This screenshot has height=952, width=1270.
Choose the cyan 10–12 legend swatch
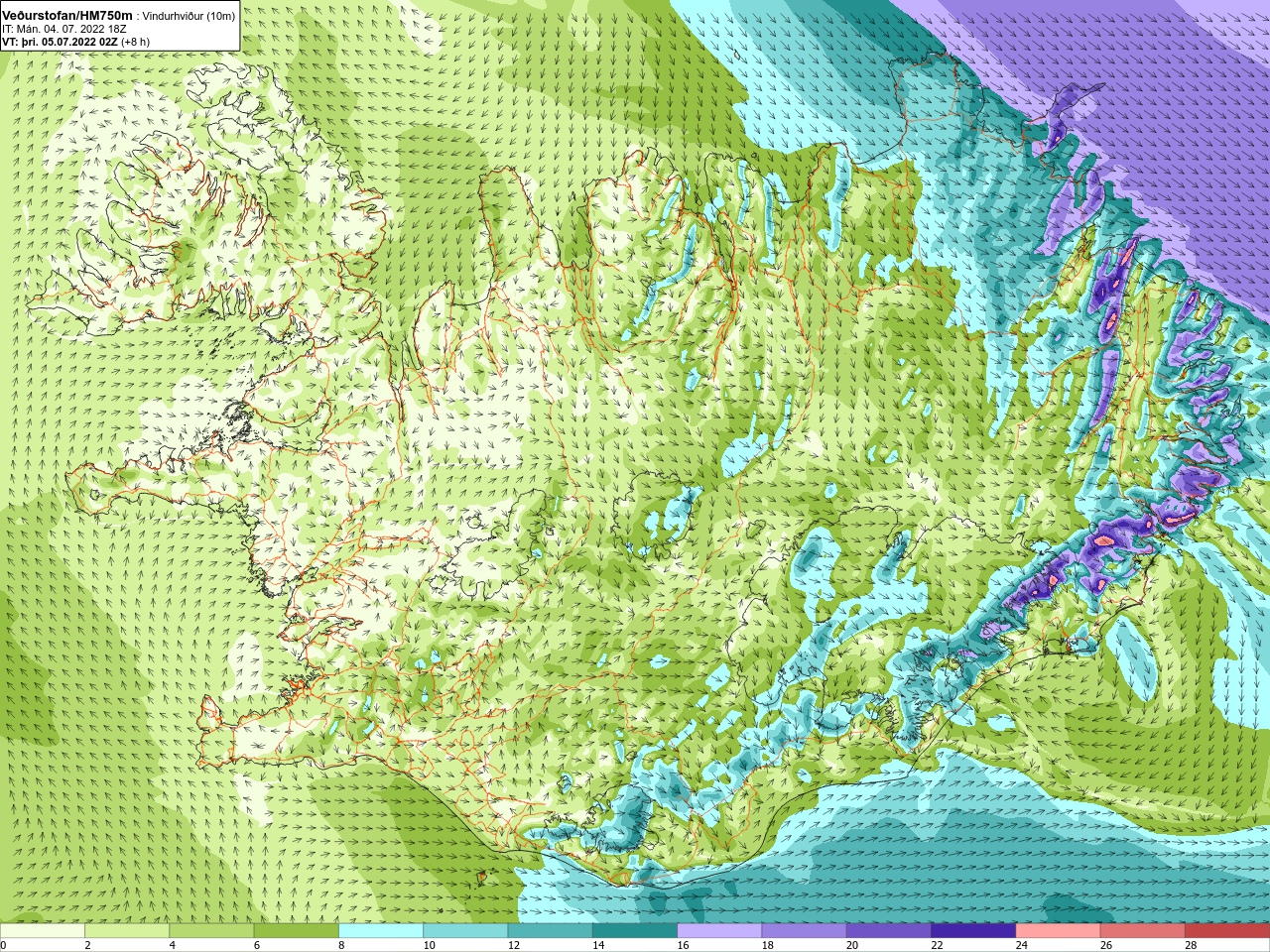click(465, 931)
